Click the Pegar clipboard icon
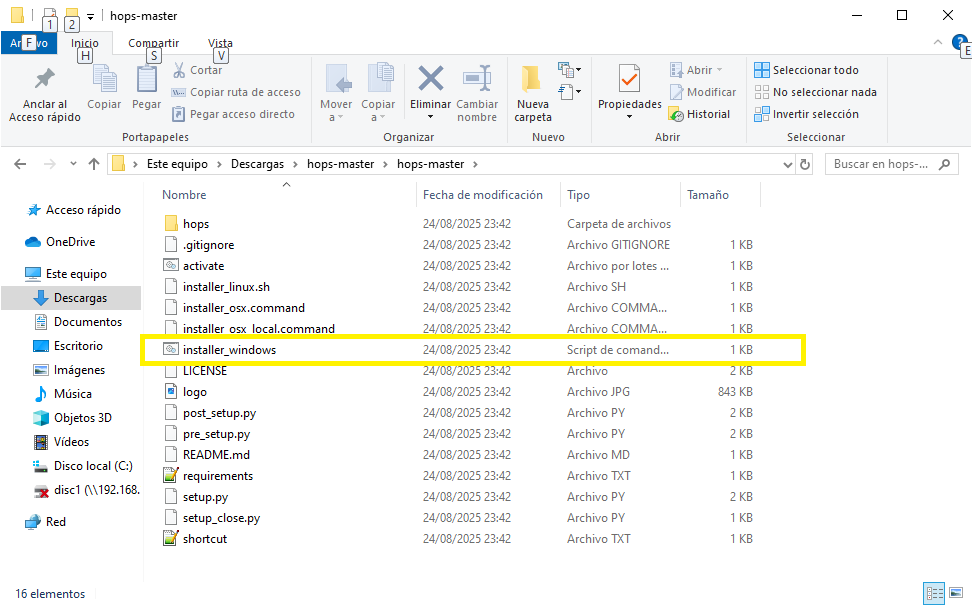 pos(146,87)
